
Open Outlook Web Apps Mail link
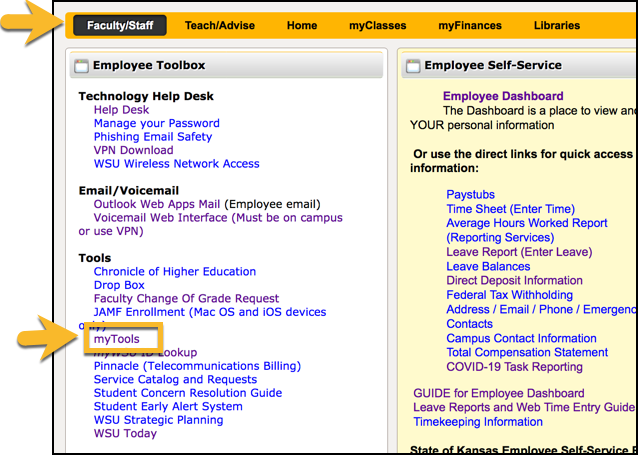[157, 204]
